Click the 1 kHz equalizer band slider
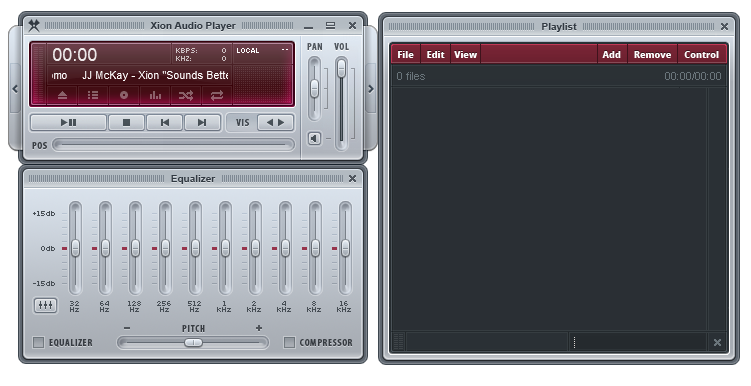751x386 pixels. tap(225, 248)
